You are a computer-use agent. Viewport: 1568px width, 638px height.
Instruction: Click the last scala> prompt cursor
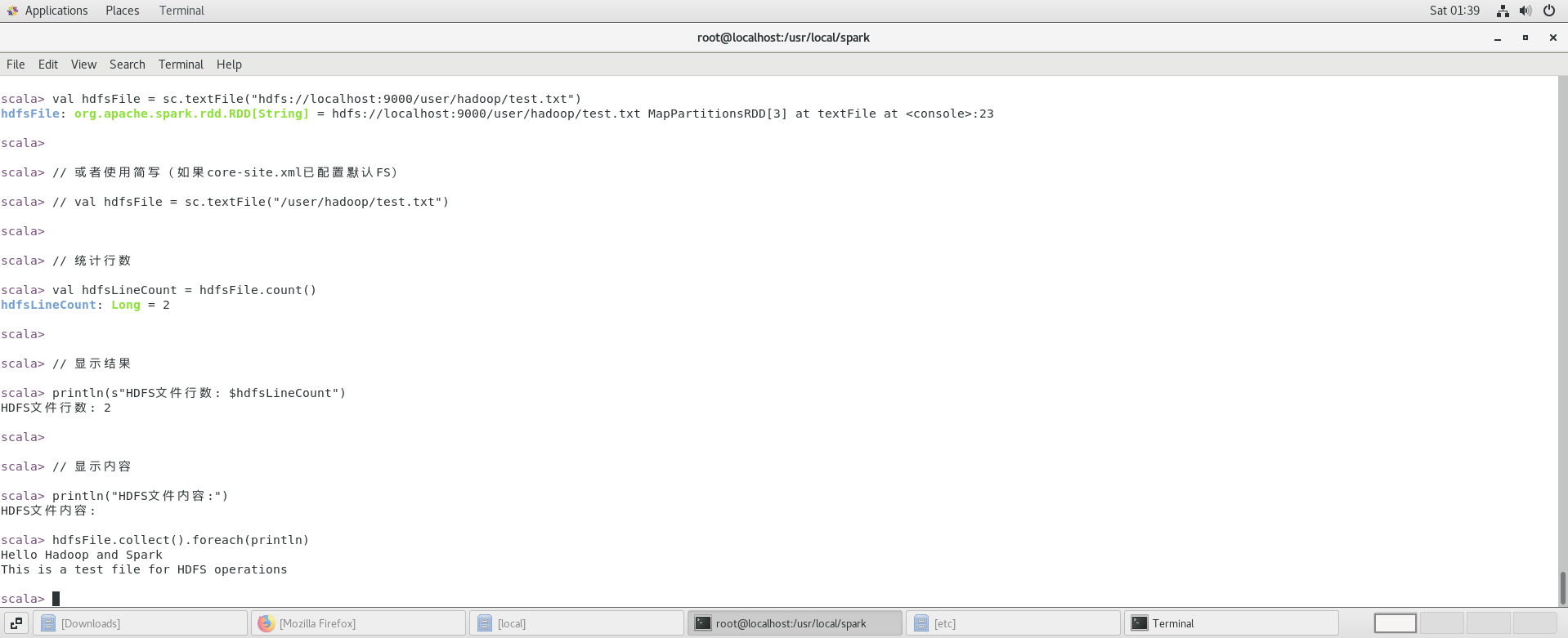[56, 599]
